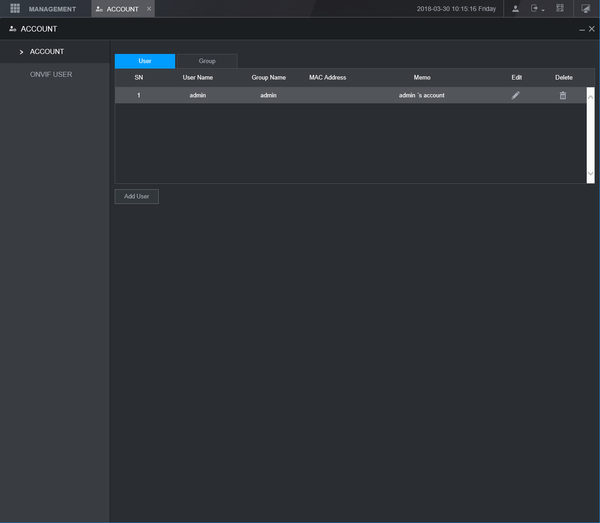This screenshot has height=523, width=600.
Task: Click the user list scrollbar up arrow
Action: [x=590, y=97]
